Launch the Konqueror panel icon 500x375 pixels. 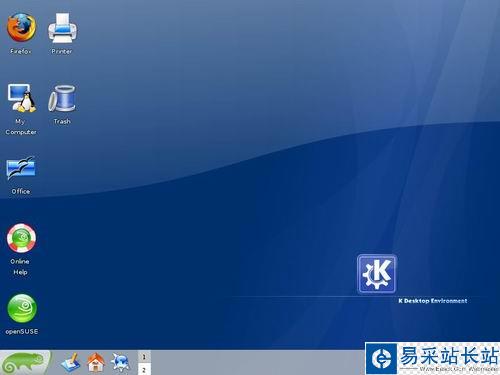pos(120,362)
